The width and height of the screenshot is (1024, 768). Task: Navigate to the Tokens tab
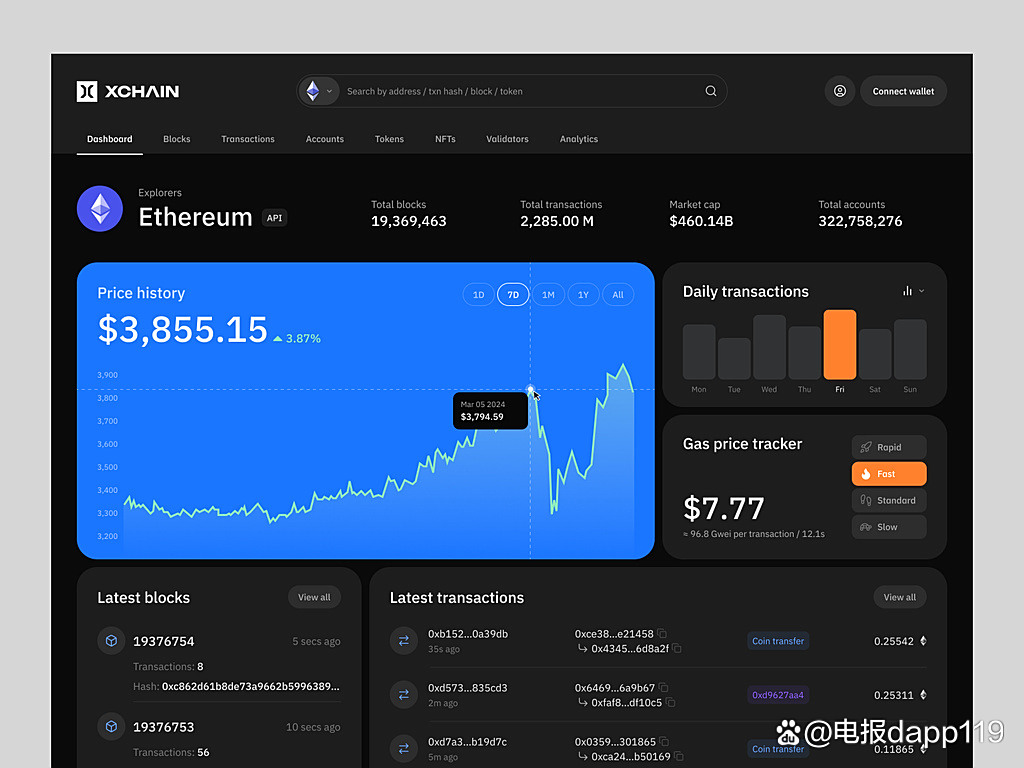tap(389, 139)
